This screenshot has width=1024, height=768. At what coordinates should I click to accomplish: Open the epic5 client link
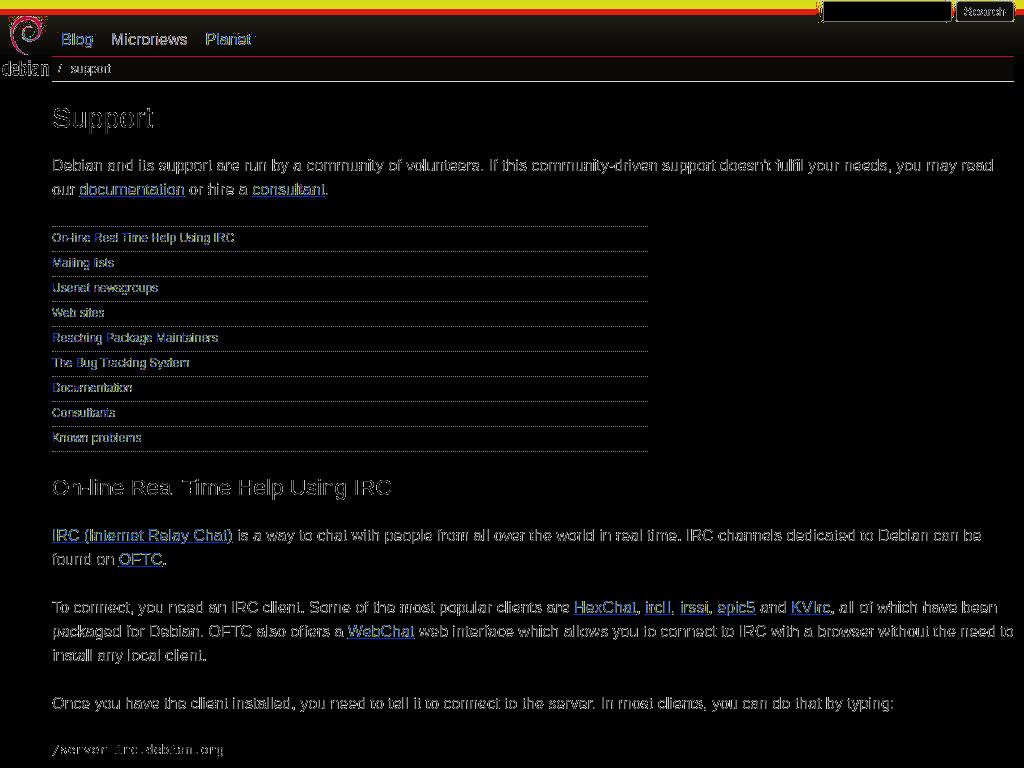coord(736,607)
